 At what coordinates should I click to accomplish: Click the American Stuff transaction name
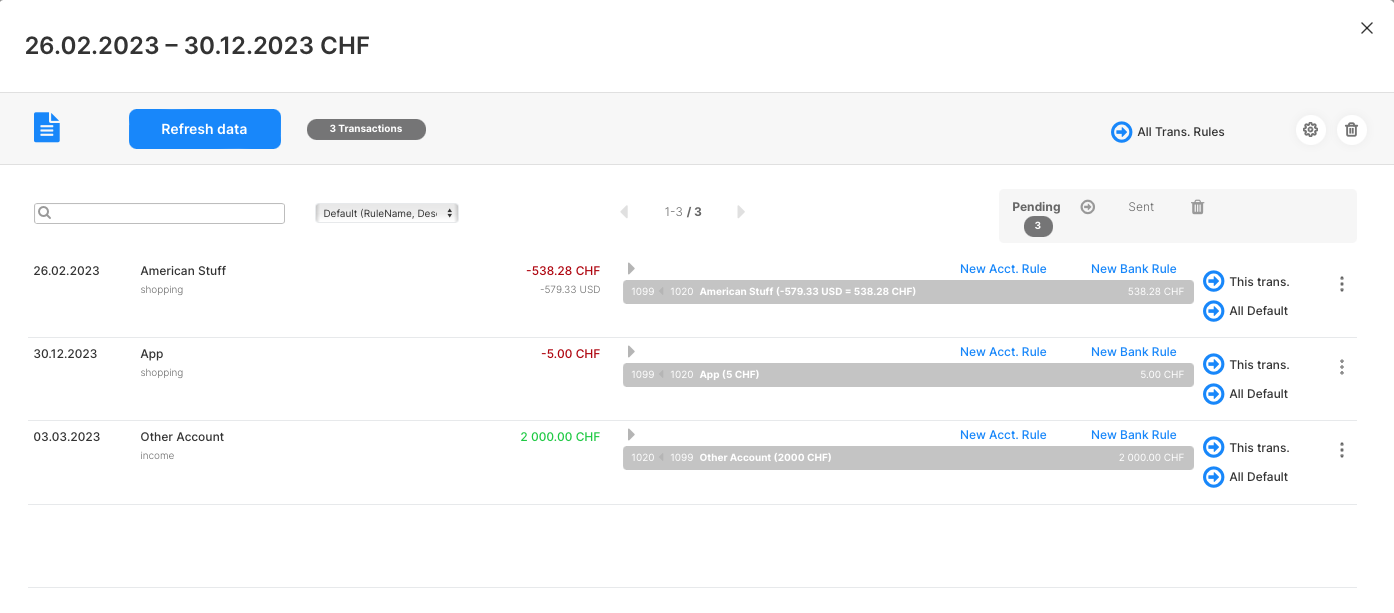click(183, 271)
